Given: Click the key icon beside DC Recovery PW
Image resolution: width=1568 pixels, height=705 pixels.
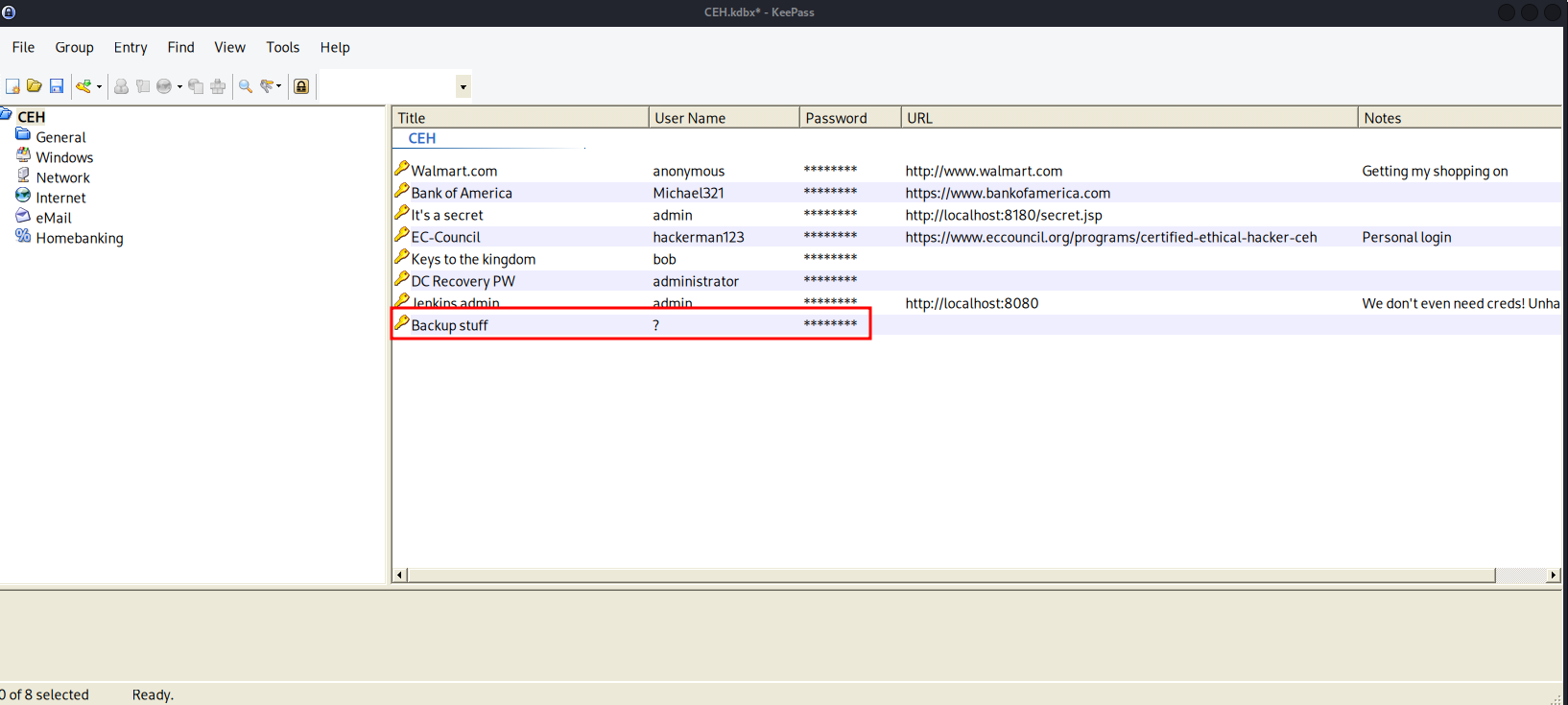Looking at the screenshot, I should 402,278.
